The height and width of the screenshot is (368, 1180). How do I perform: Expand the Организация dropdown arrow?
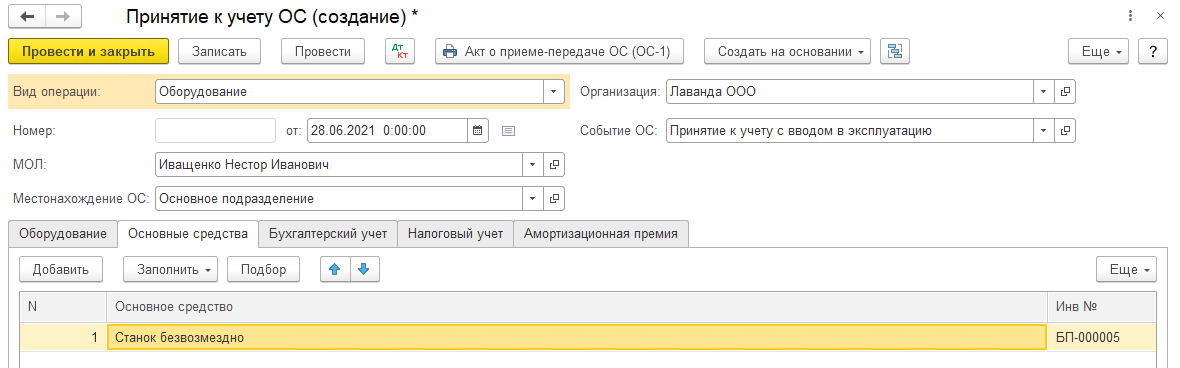point(1044,92)
